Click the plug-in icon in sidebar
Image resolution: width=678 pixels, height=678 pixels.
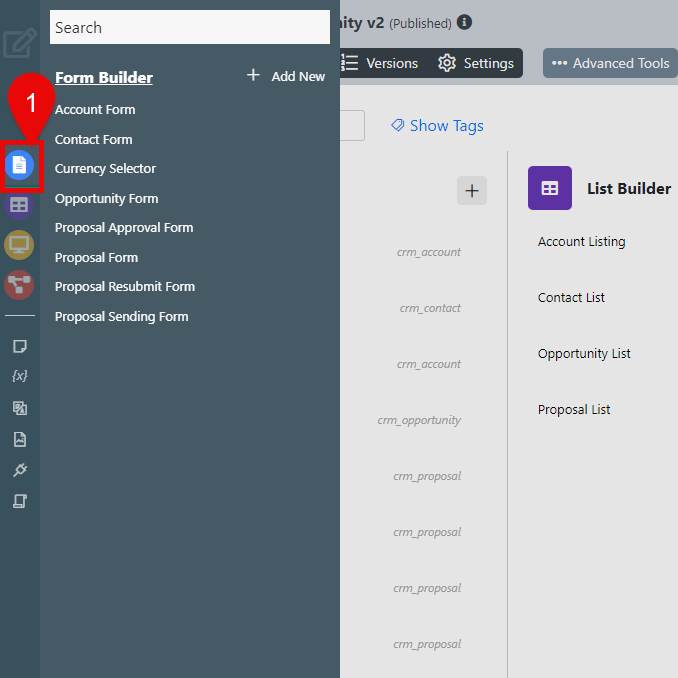[19, 470]
